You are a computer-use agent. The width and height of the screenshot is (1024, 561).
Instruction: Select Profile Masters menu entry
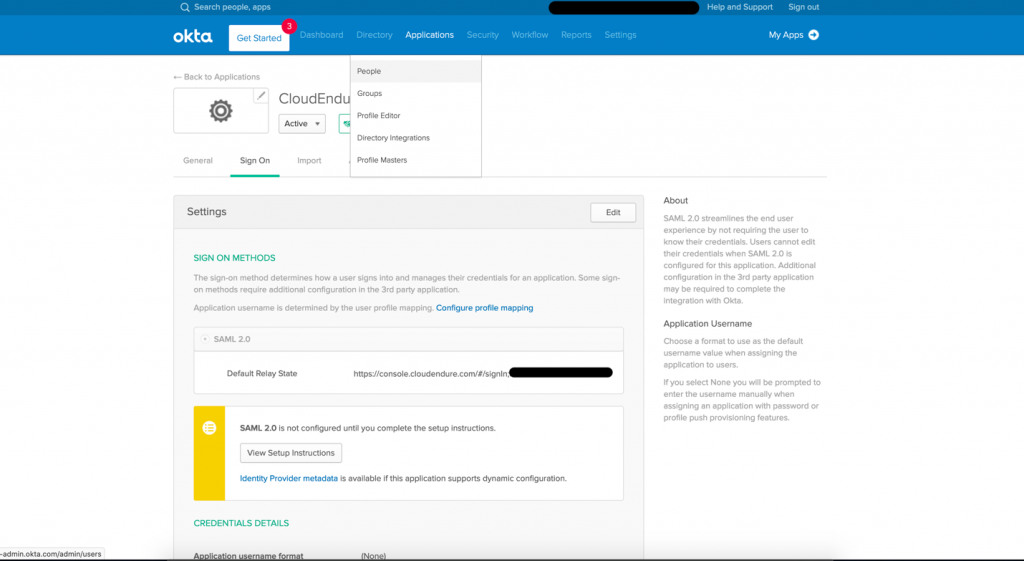pyautogui.click(x=415, y=160)
